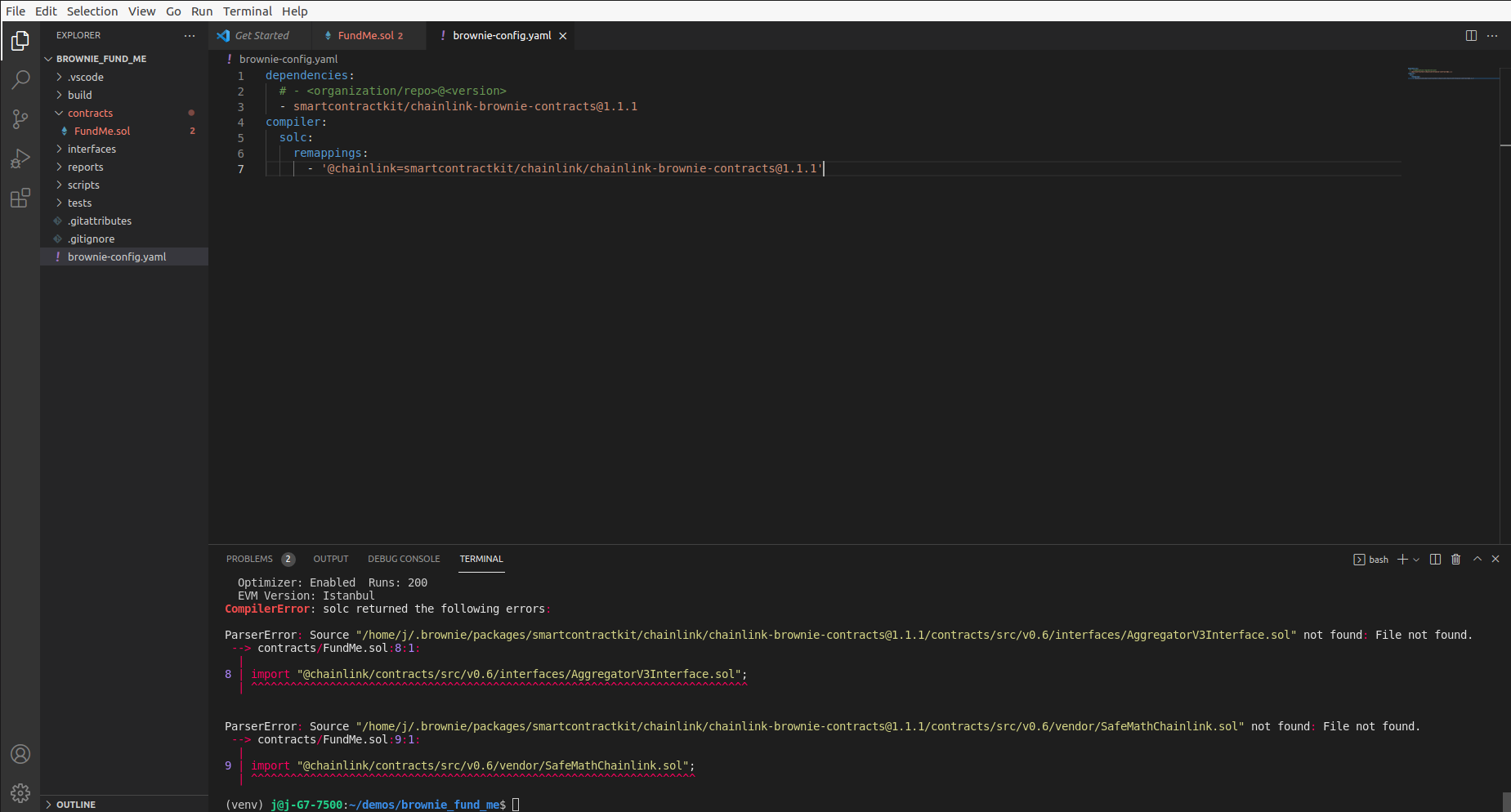
Task: Collapse the BROWNIE_FUND_ME root folder
Action: (x=124, y=59)
